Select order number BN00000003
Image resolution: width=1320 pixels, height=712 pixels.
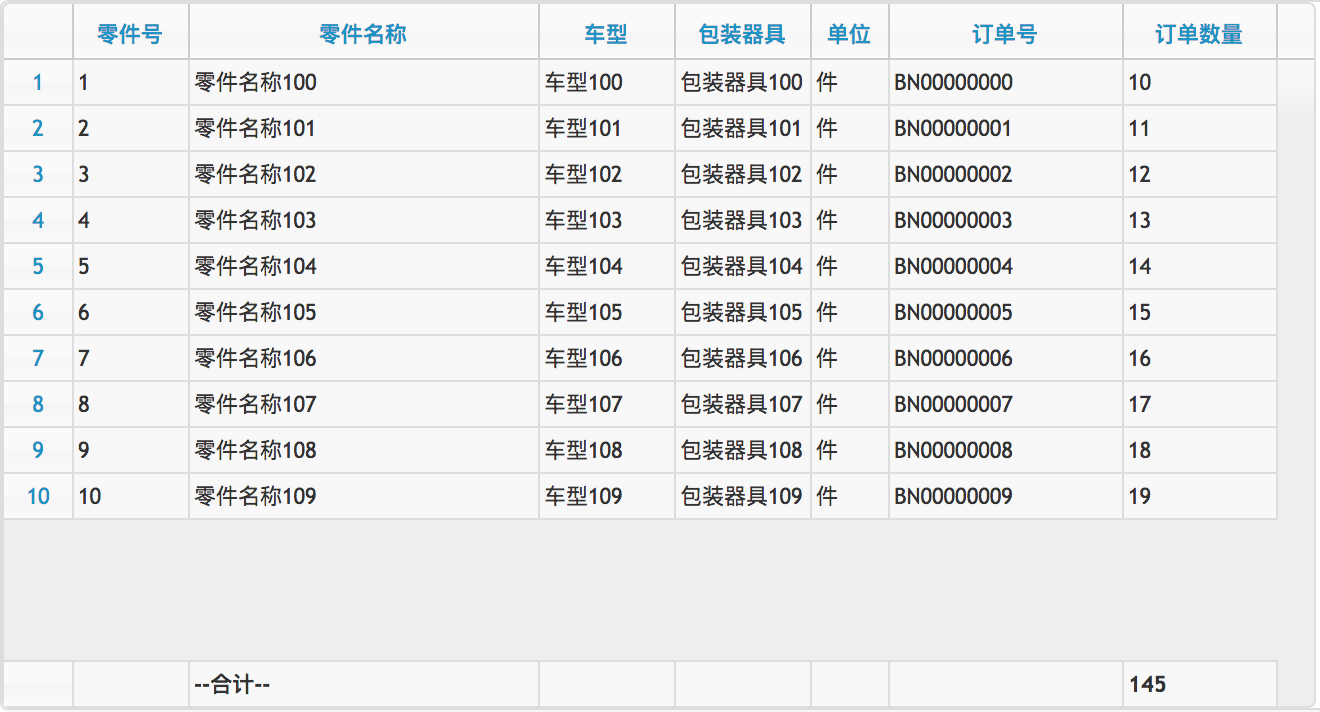click(1006, 221)
